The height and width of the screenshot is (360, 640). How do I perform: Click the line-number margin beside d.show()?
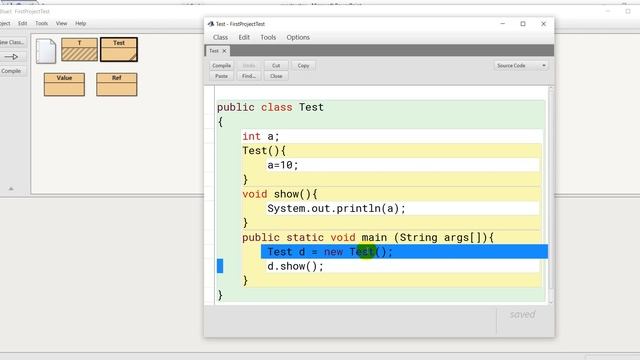click(209, 267)
